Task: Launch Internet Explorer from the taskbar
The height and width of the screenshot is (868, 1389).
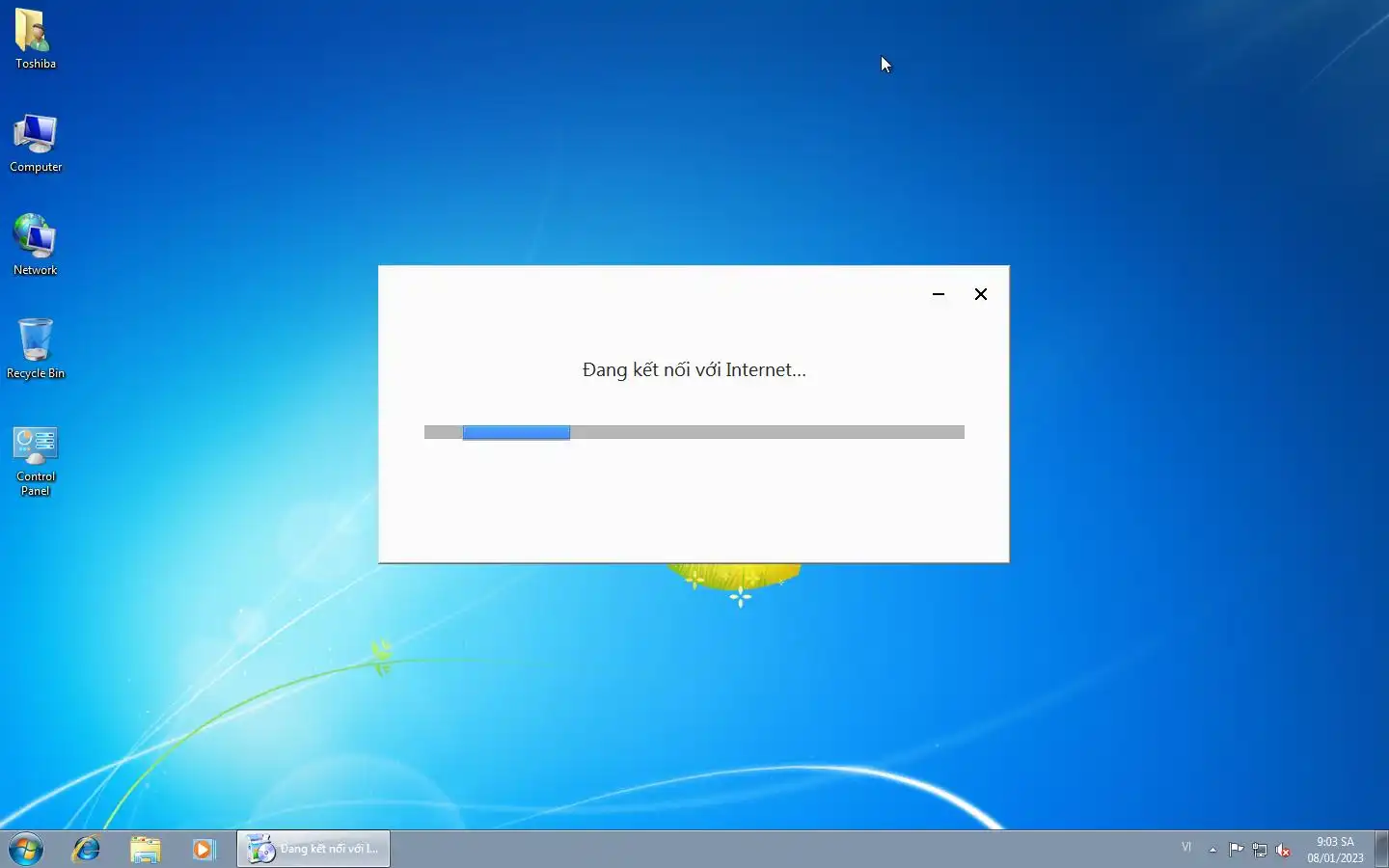Action: (x=87, y=850)
